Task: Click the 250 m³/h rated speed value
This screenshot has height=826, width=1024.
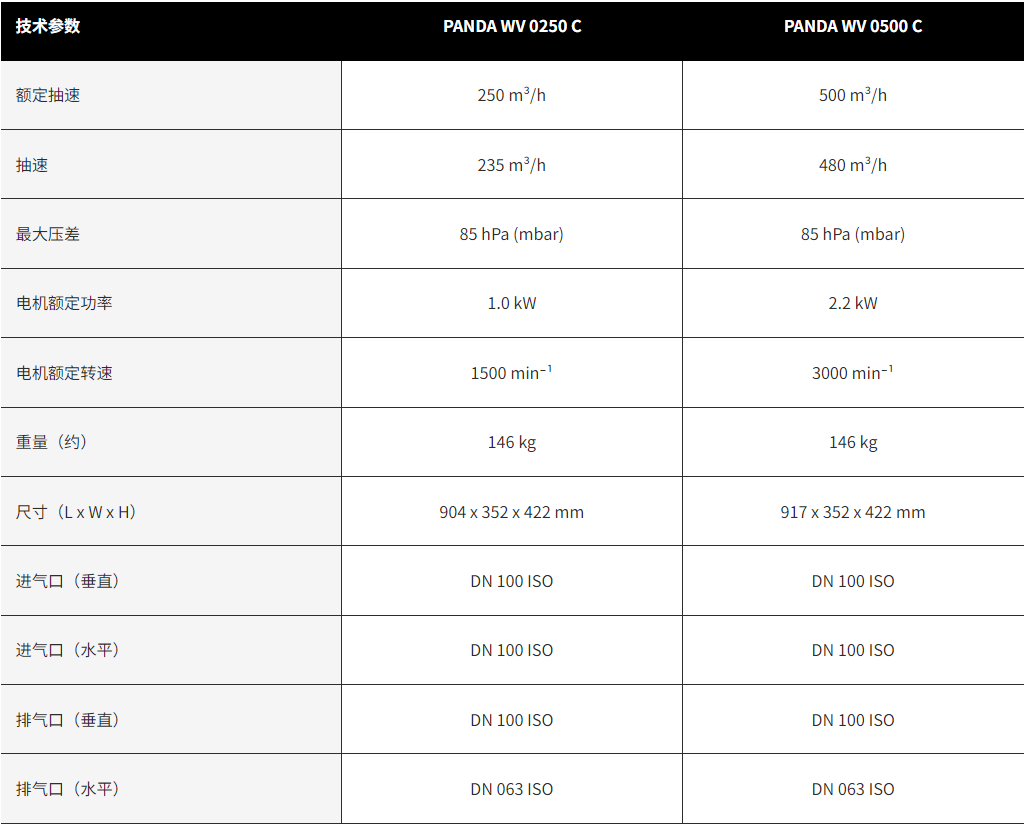Action: (512, 96)
